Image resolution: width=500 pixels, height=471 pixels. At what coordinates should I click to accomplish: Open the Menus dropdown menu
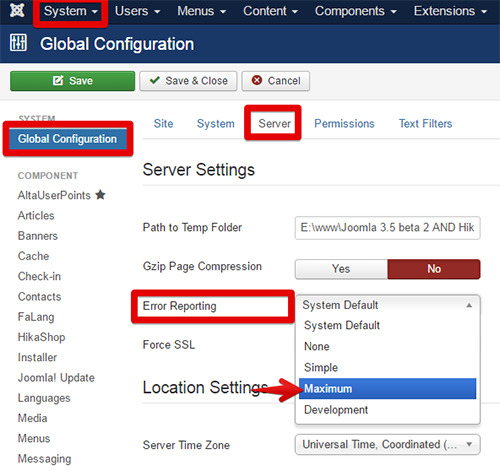[202, 11]
